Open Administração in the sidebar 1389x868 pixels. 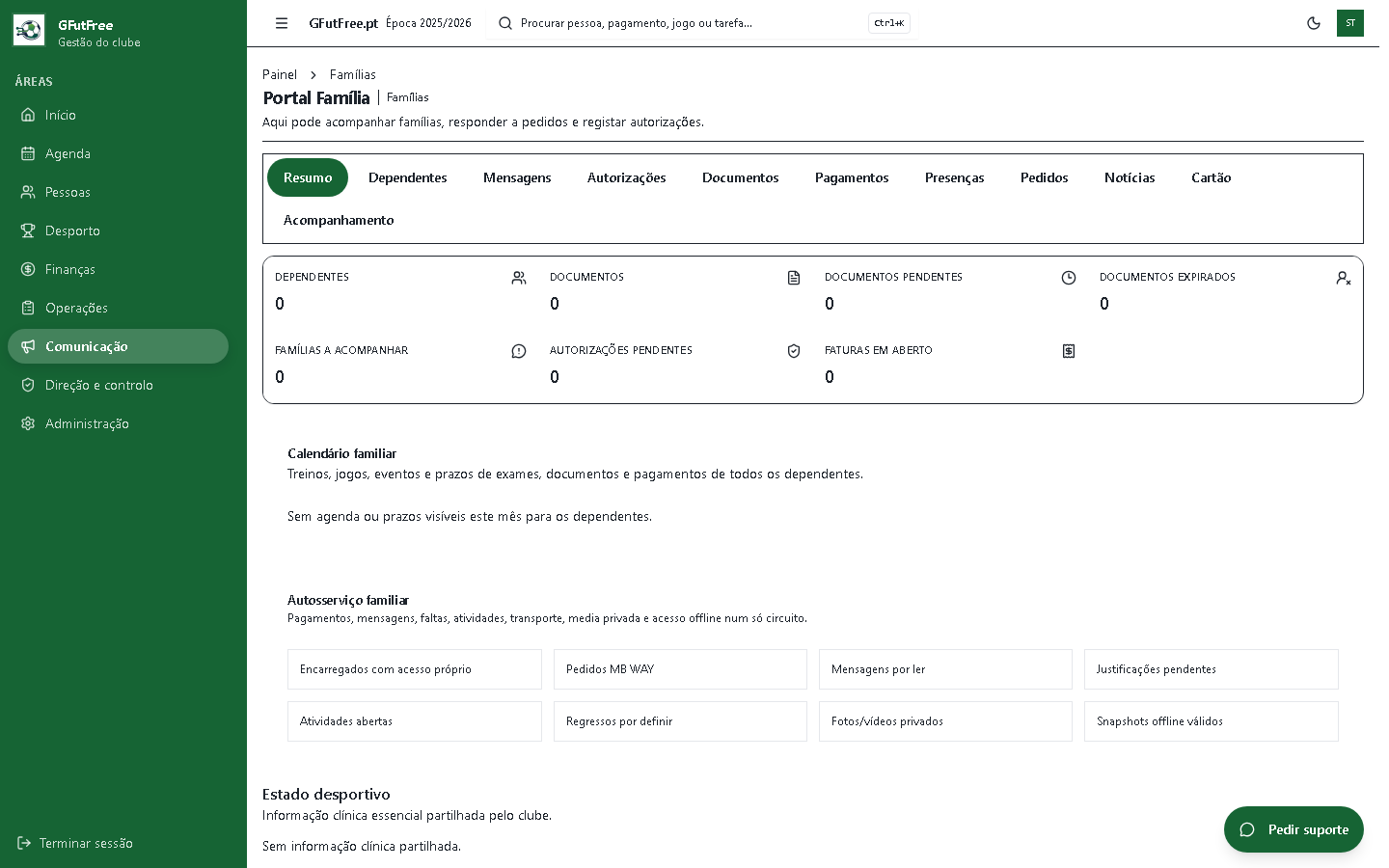click(118, 423)
